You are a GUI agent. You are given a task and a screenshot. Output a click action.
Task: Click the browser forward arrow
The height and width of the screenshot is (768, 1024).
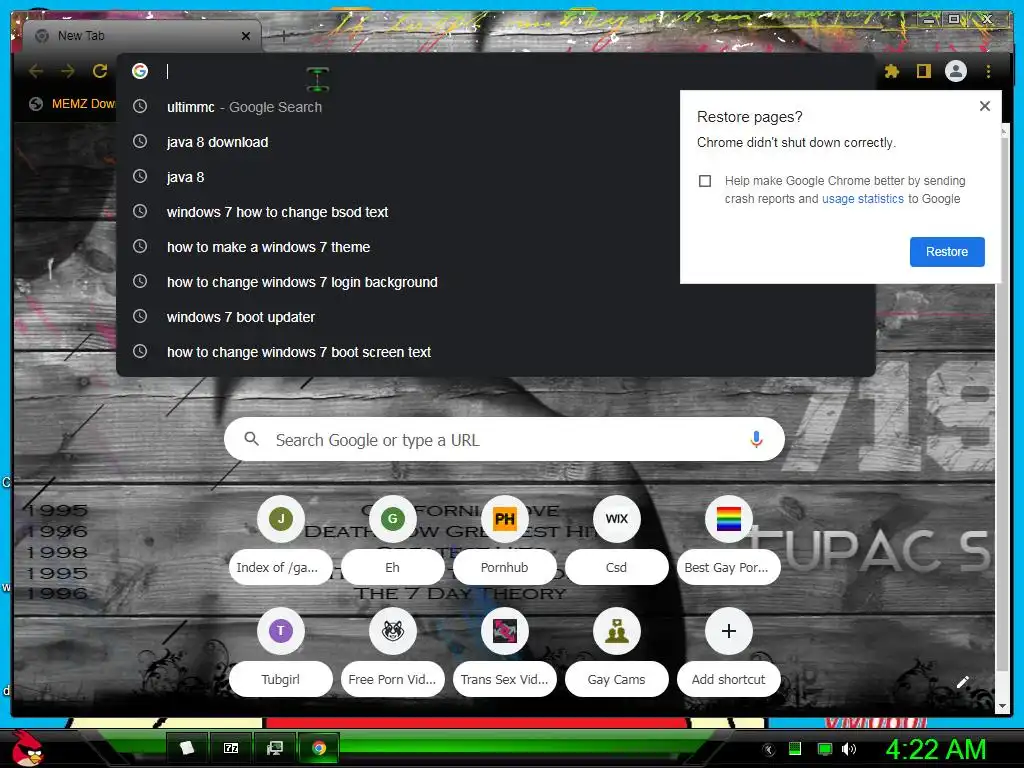click(x=67, y=71)
